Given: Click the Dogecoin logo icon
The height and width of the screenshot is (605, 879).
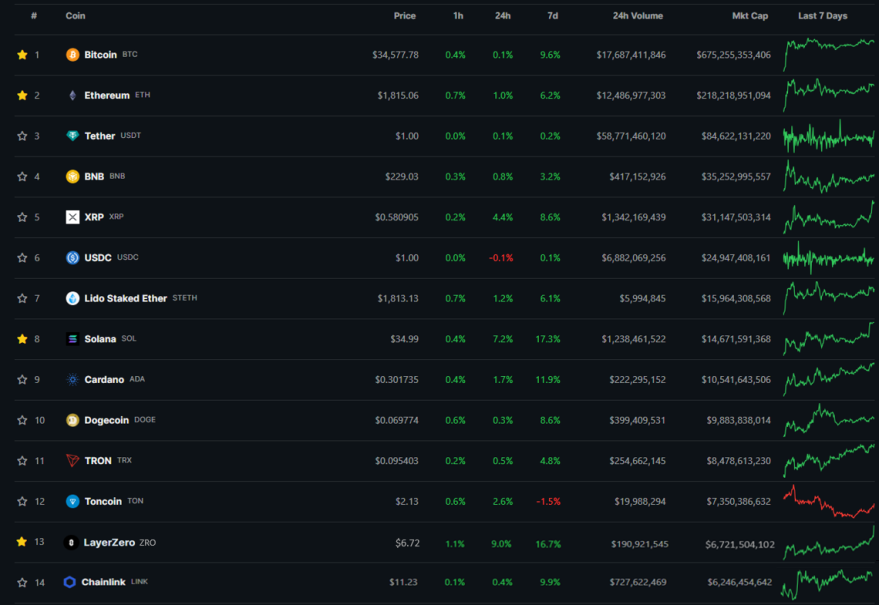Looking at the screenshot, I should (72, 420).
